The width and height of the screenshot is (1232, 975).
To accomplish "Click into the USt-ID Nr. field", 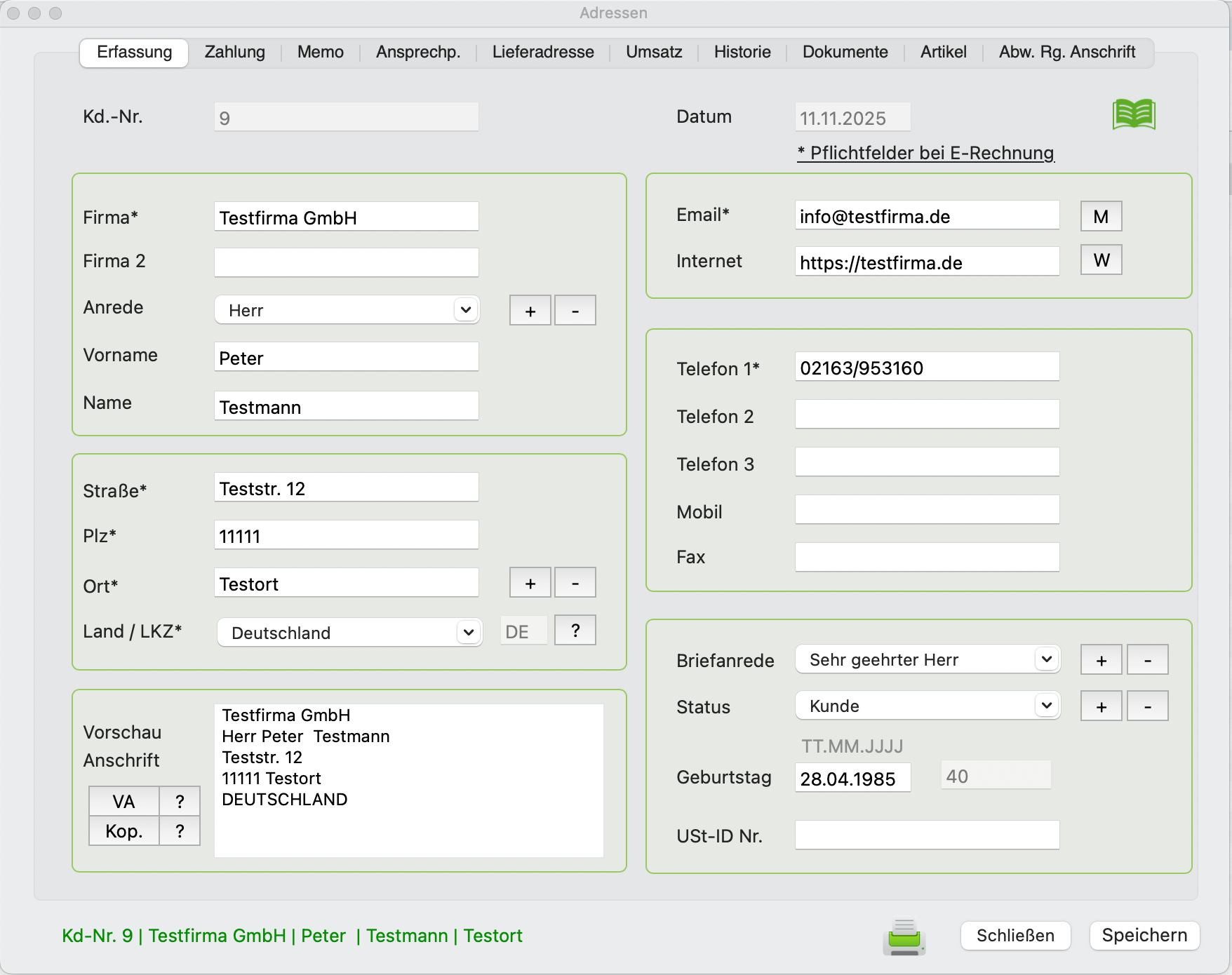I will tap(927, 835).
